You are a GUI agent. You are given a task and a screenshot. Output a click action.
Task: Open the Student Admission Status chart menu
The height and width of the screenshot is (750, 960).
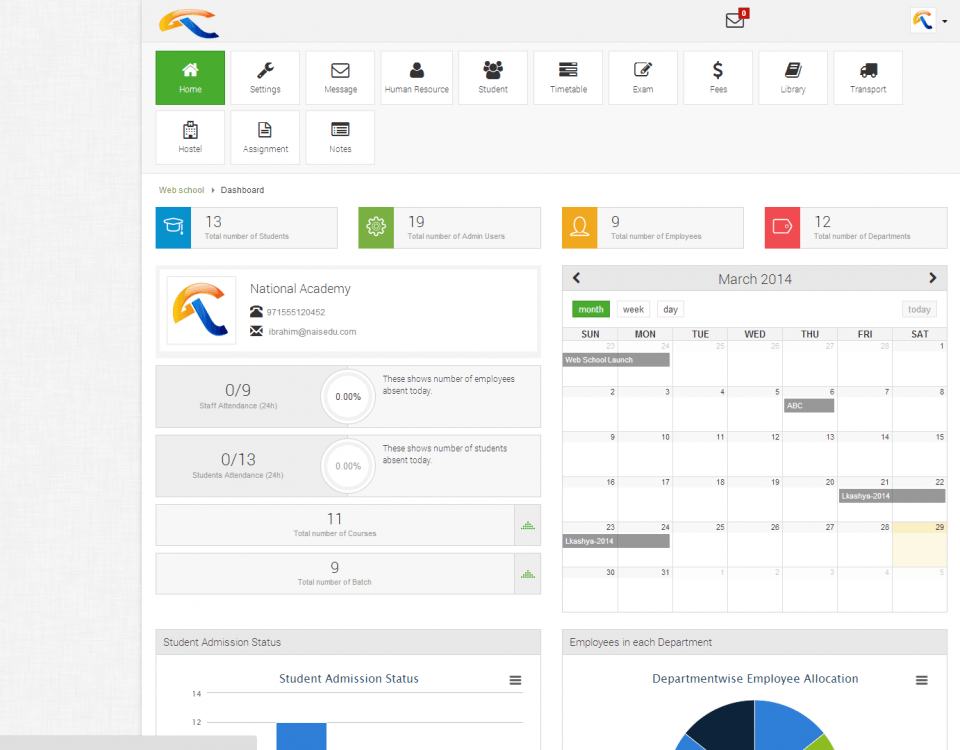pos(515,680)
